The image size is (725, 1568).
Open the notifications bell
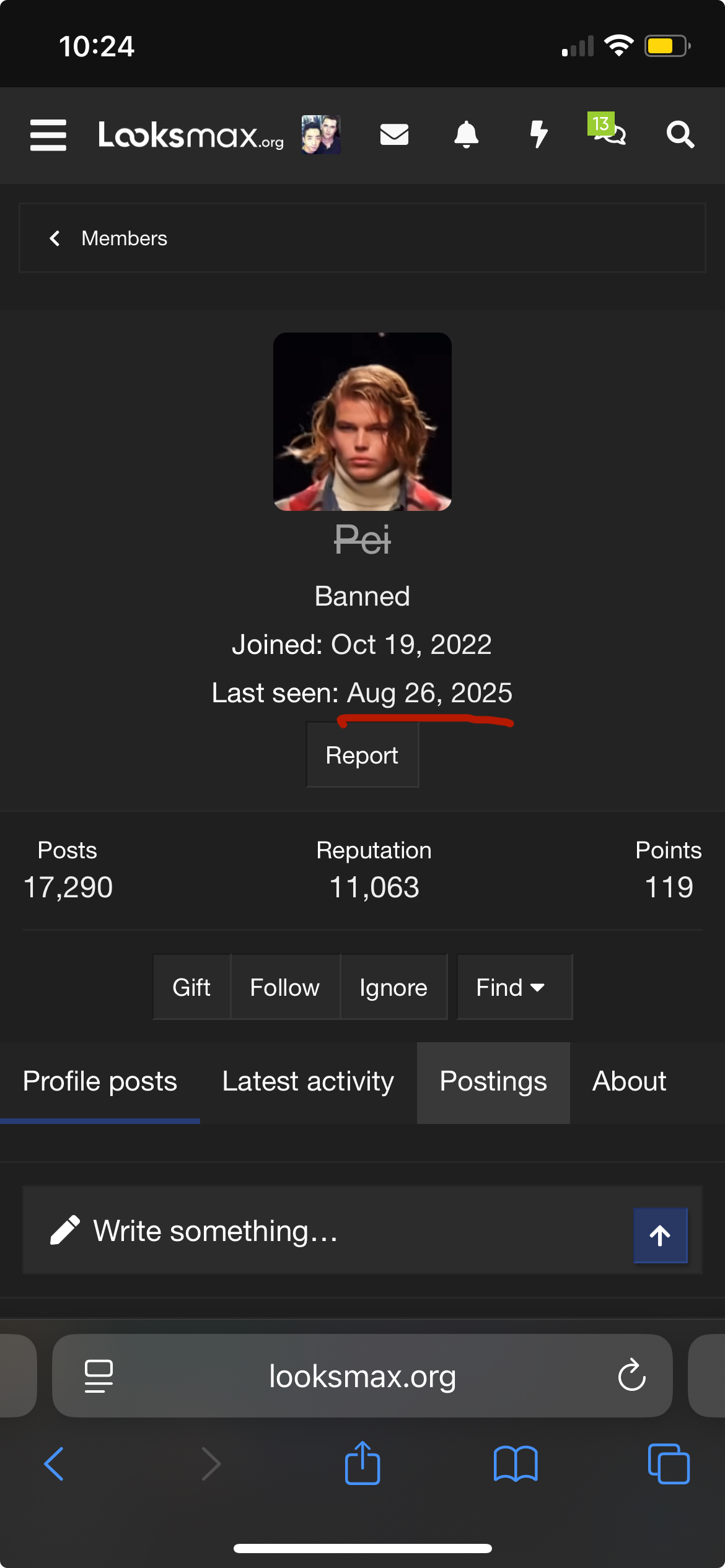[466, 134]
